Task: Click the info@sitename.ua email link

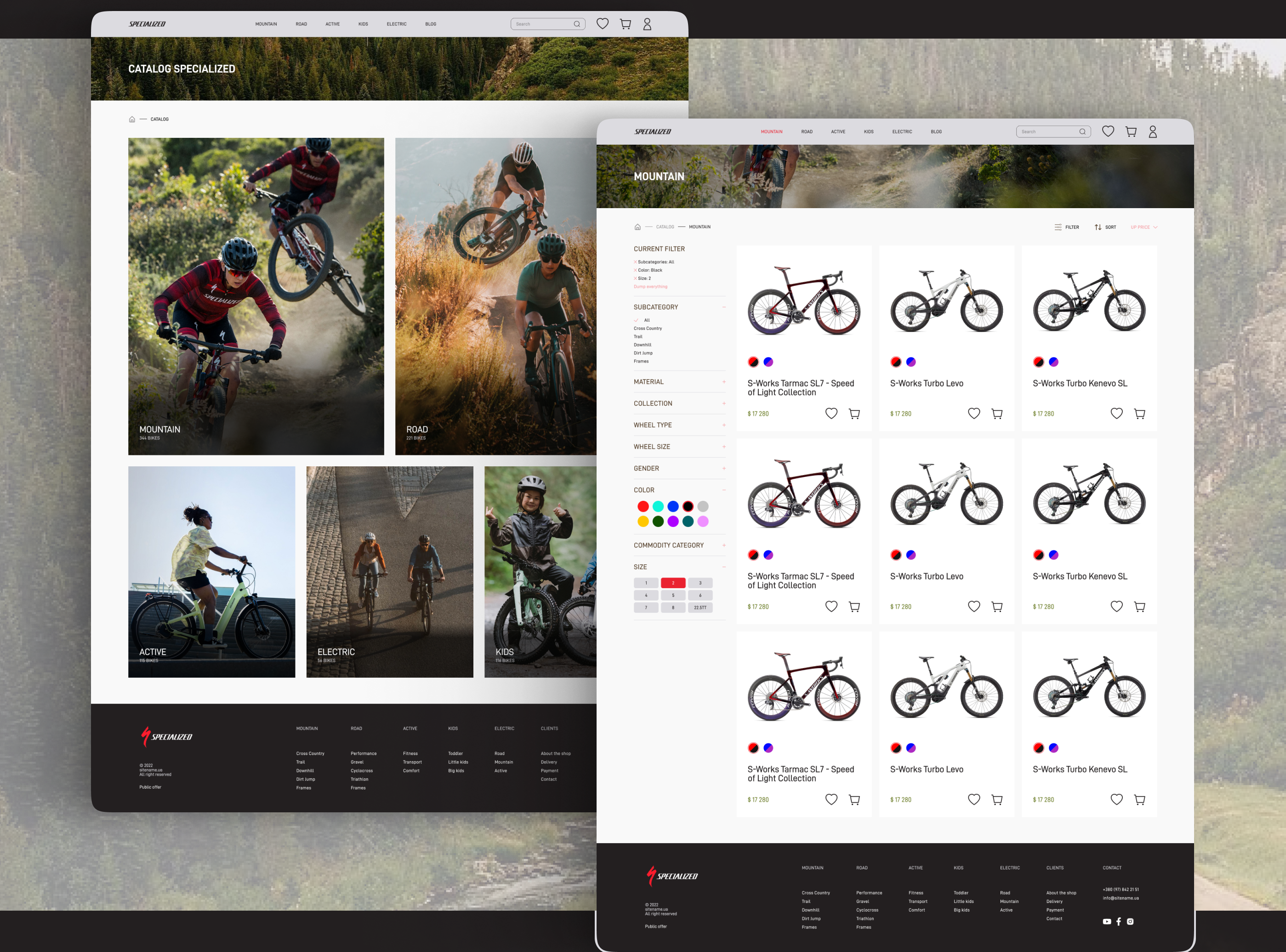Action: (x=1120, y=898)
